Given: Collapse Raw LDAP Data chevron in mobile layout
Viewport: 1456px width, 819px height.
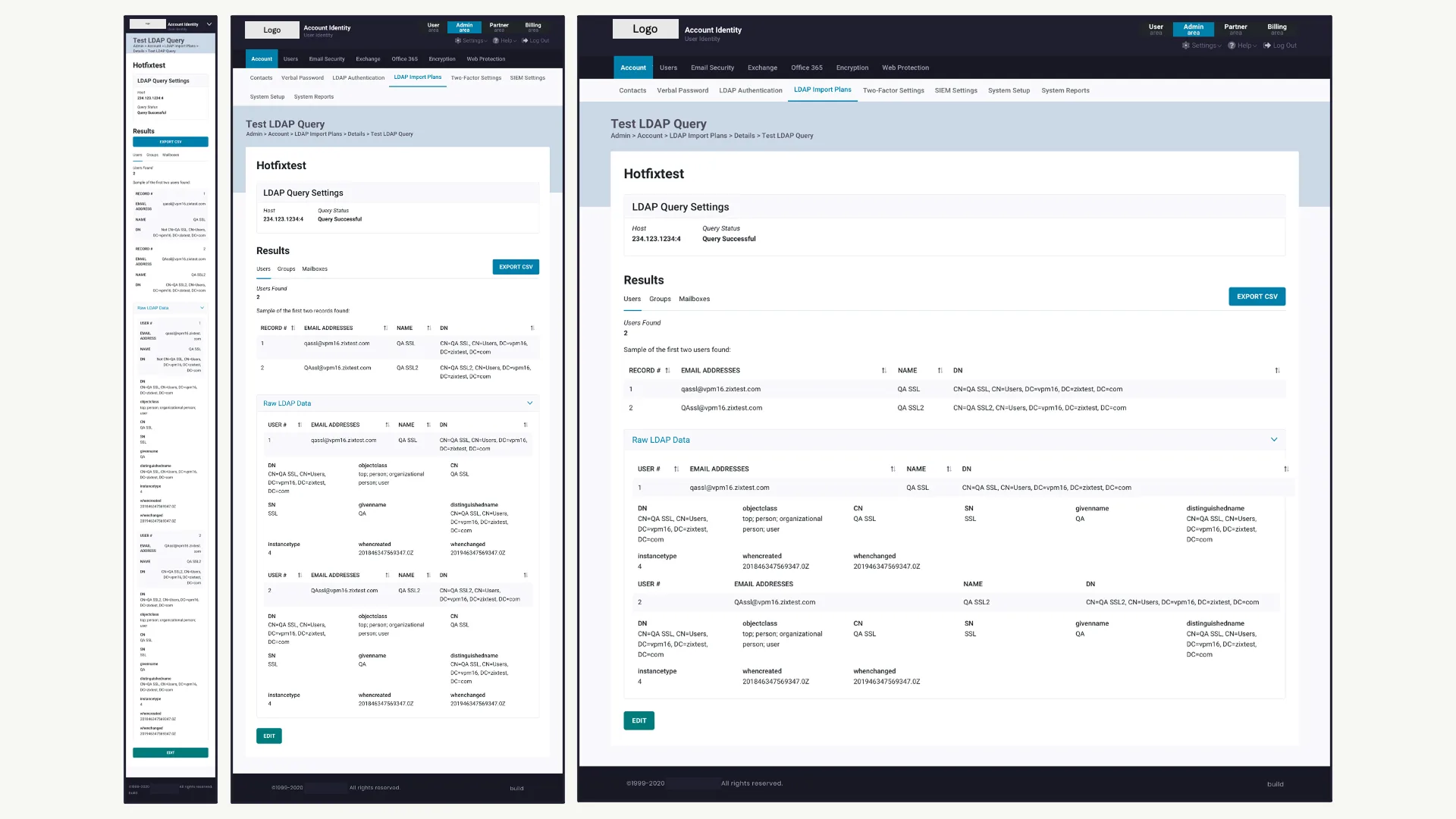Looking at the screenshot, I should [202, 308].
